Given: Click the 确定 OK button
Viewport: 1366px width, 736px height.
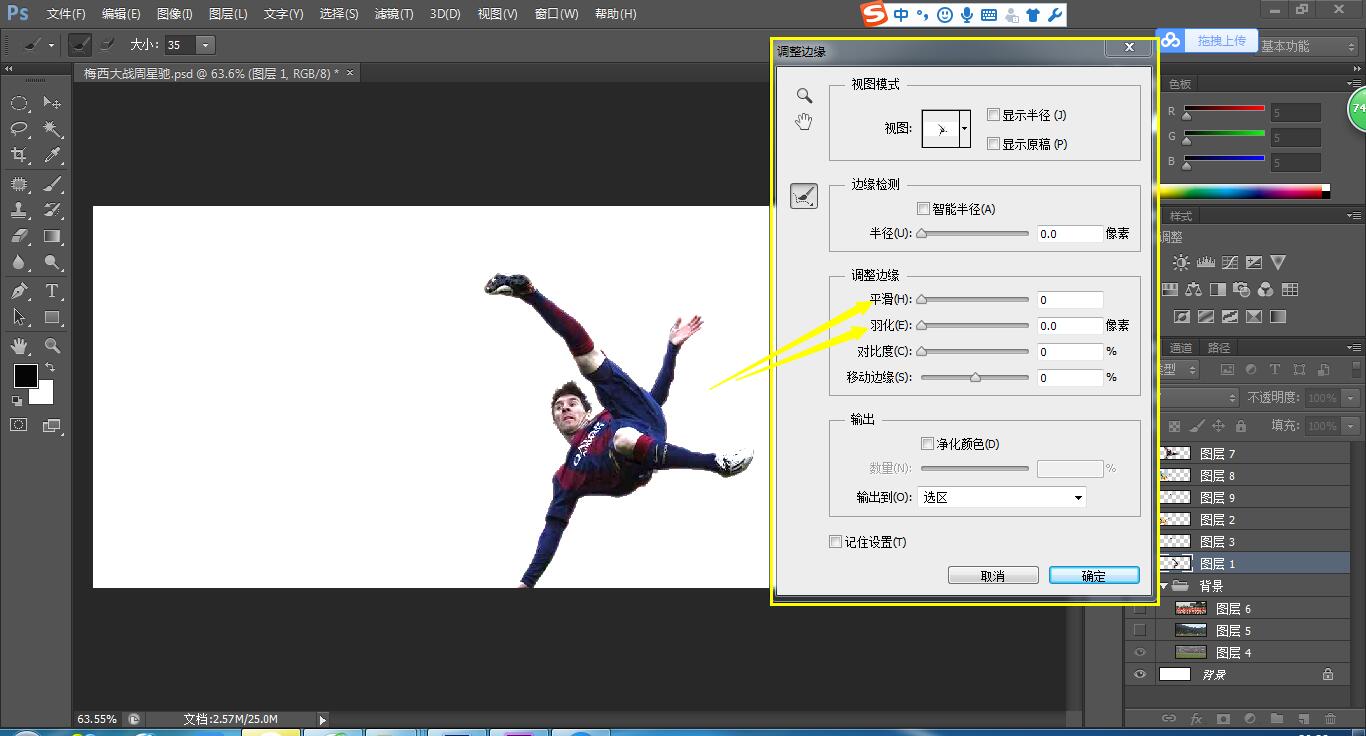Looking at the screenshot, I should click(x=1093, y=574).
